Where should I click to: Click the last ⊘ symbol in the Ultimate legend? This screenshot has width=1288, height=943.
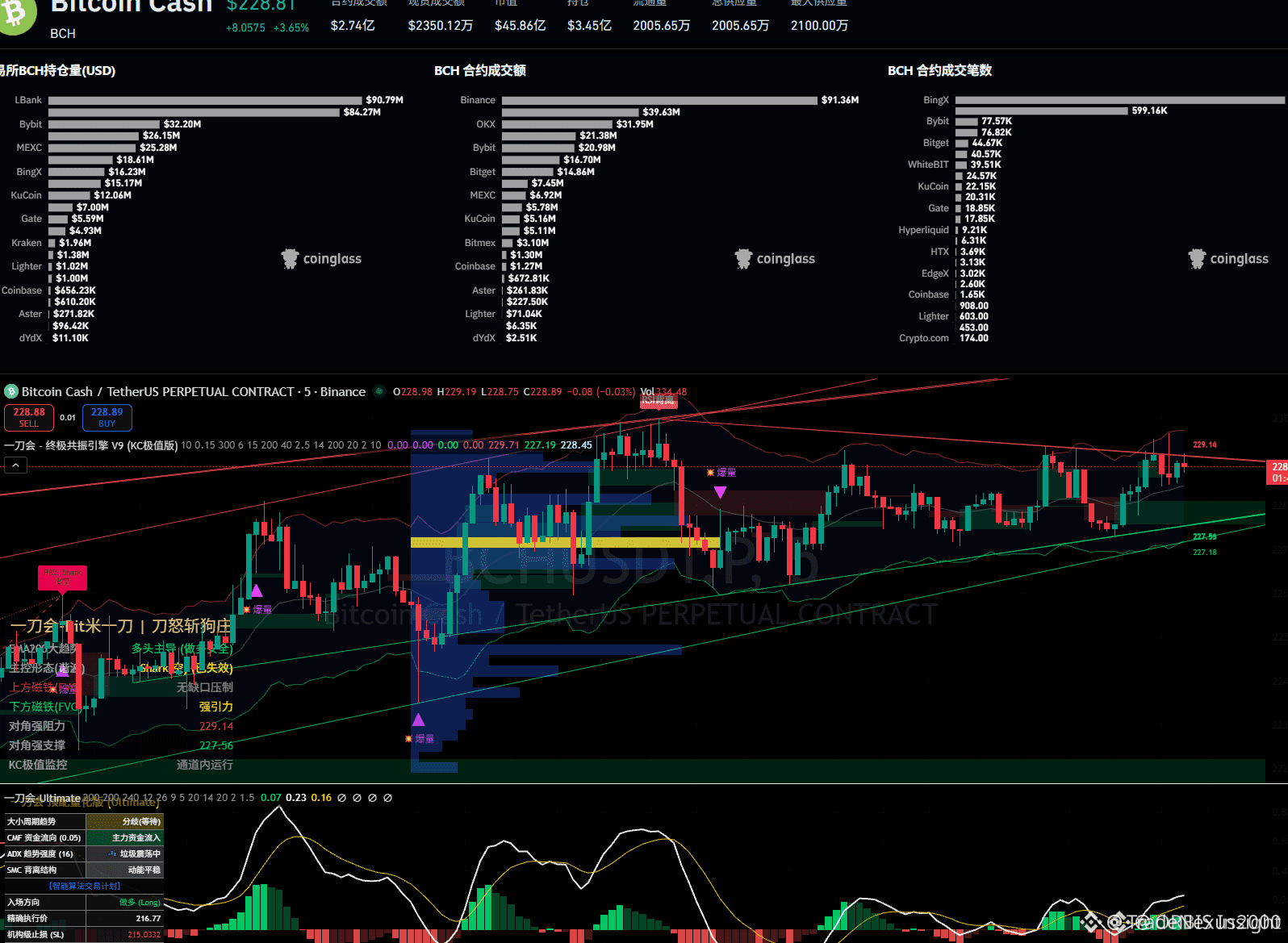coord(387,798)
